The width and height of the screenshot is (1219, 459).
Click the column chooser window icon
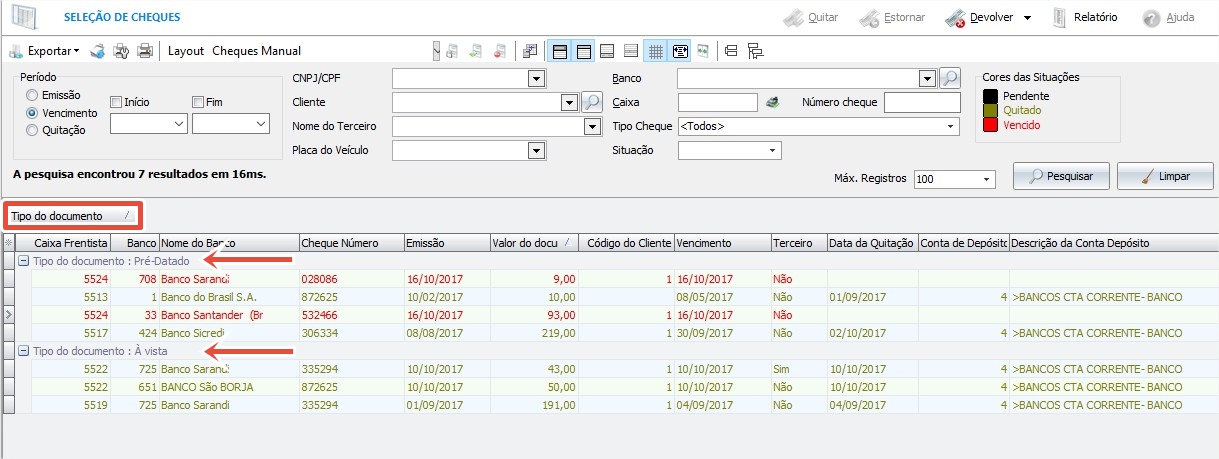point(530,50)
